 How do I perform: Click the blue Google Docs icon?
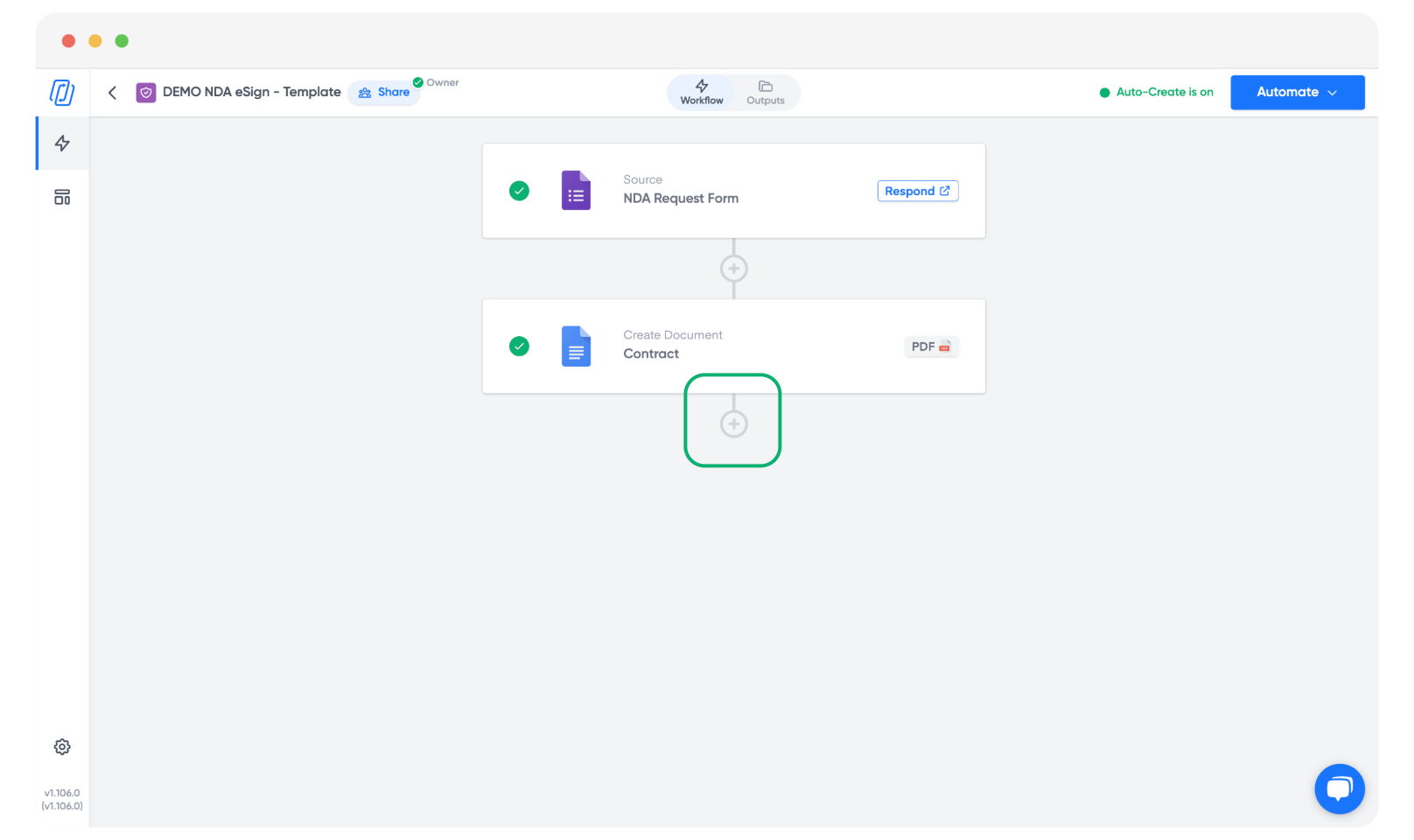(x=576, y=346)
